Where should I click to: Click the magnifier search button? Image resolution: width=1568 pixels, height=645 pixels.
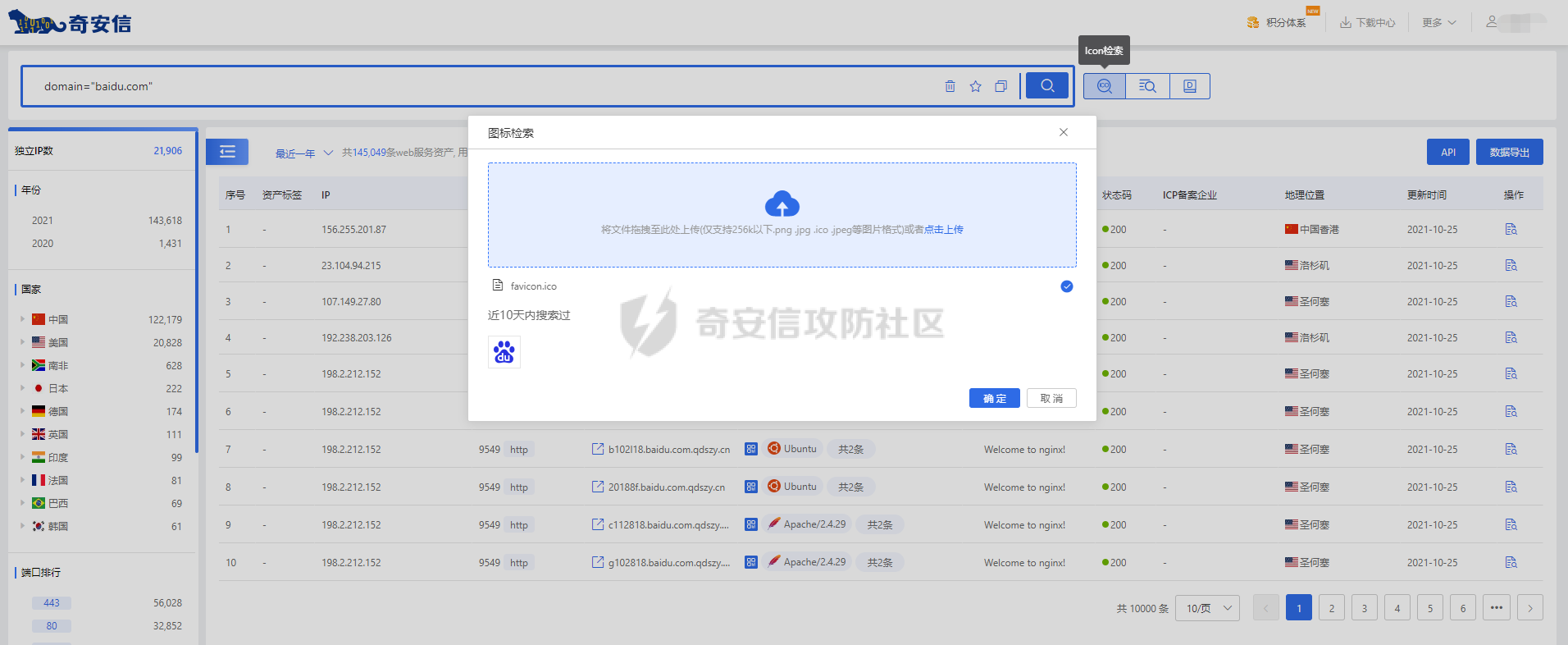click(x=1047, y=85)
